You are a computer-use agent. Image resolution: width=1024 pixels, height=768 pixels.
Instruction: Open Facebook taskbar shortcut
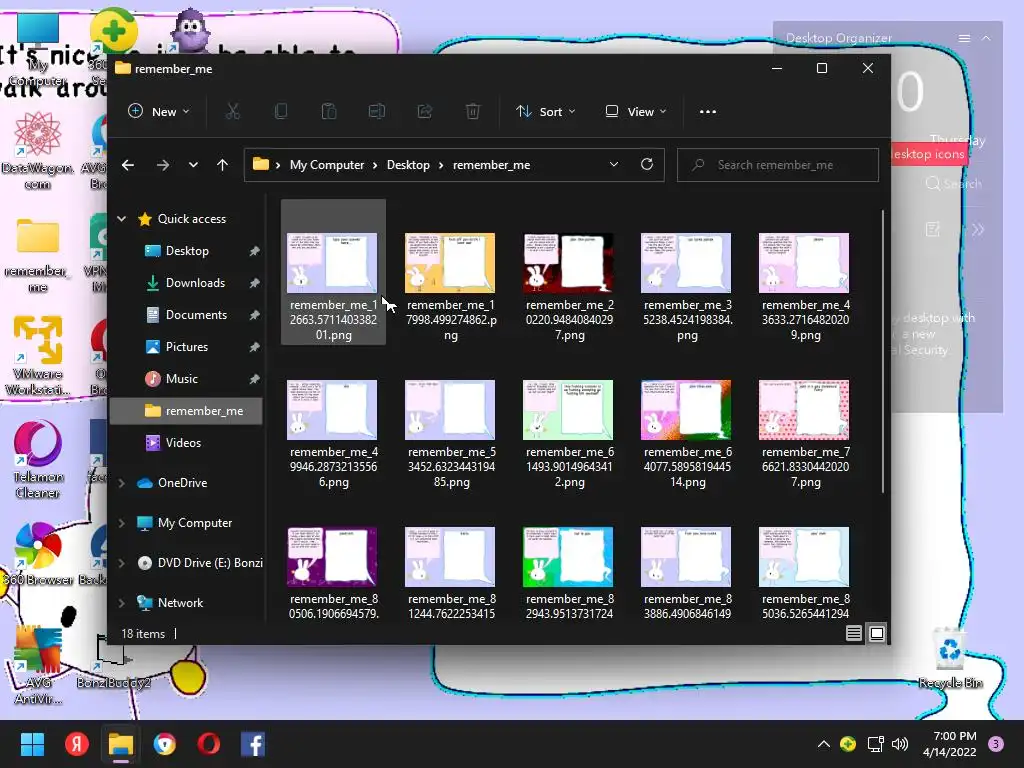pyautogui.click(x=253, y=744)
